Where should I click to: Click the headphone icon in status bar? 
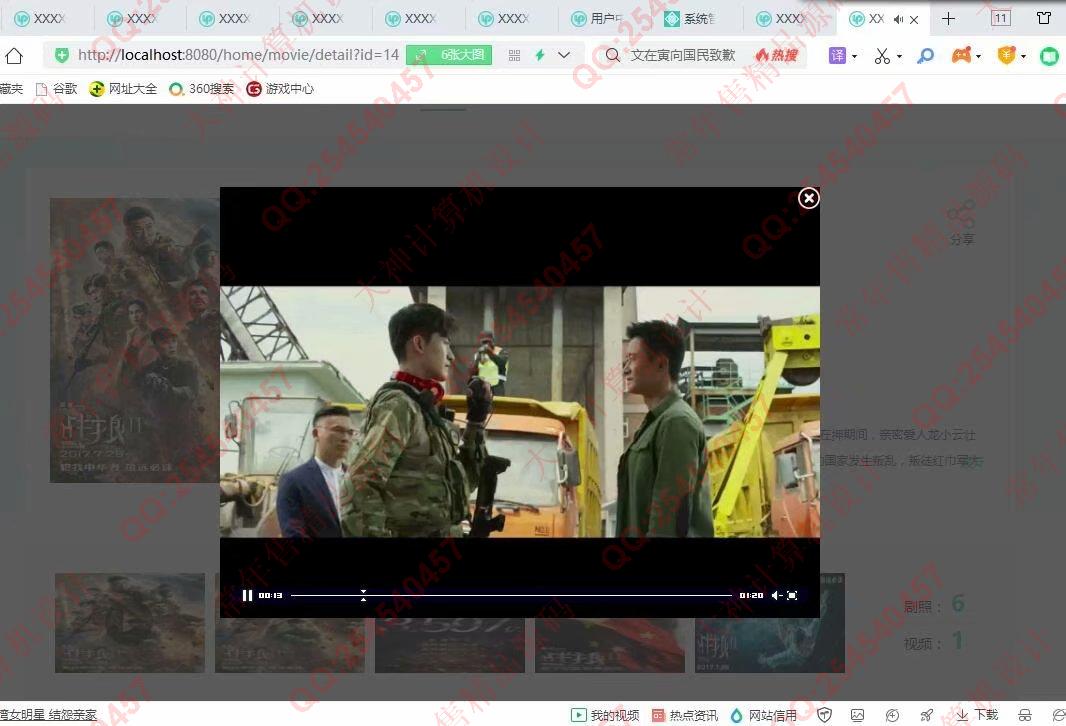[x=1025, y=715]
